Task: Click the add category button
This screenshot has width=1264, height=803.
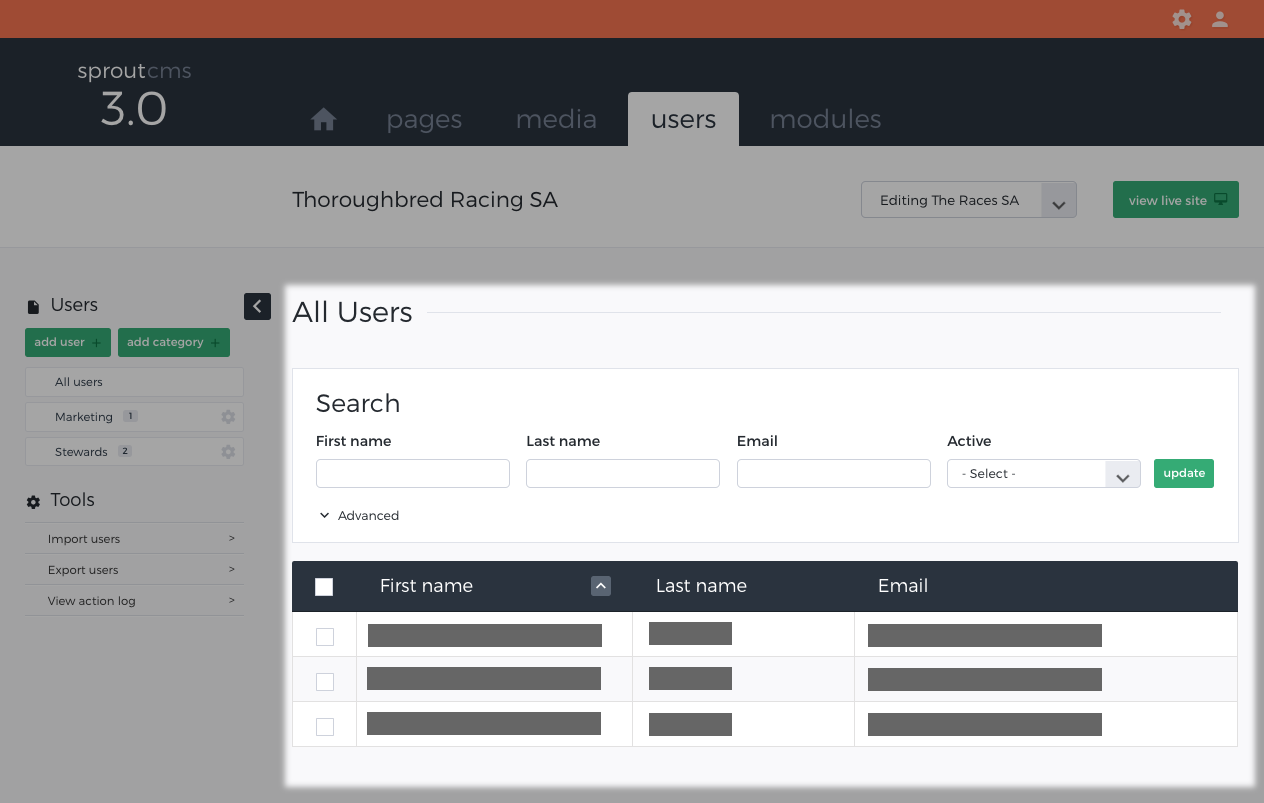Action: 174,342
